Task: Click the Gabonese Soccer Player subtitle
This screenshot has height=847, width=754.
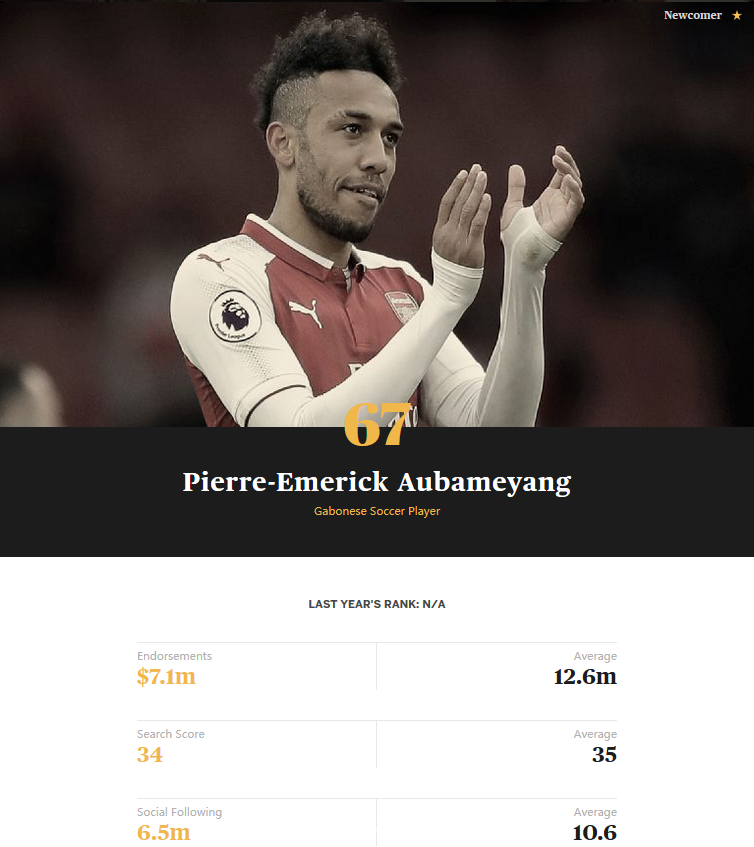Action: click(x=377, y=511)
